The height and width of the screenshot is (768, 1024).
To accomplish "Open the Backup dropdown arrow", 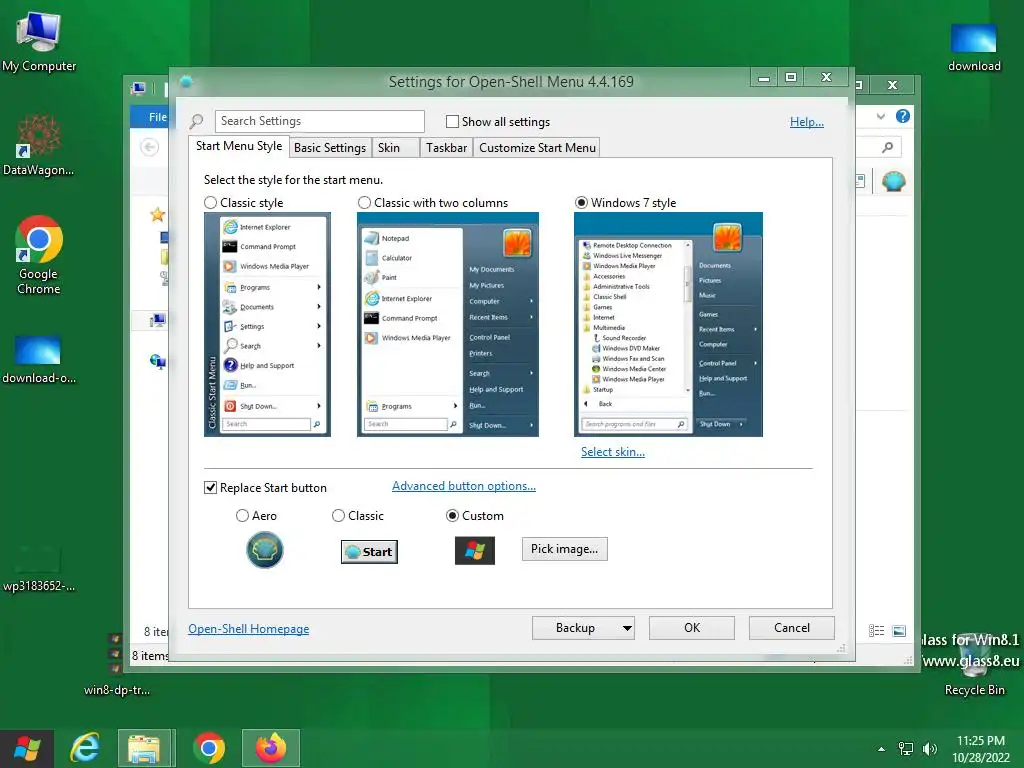I will [626, 628].
